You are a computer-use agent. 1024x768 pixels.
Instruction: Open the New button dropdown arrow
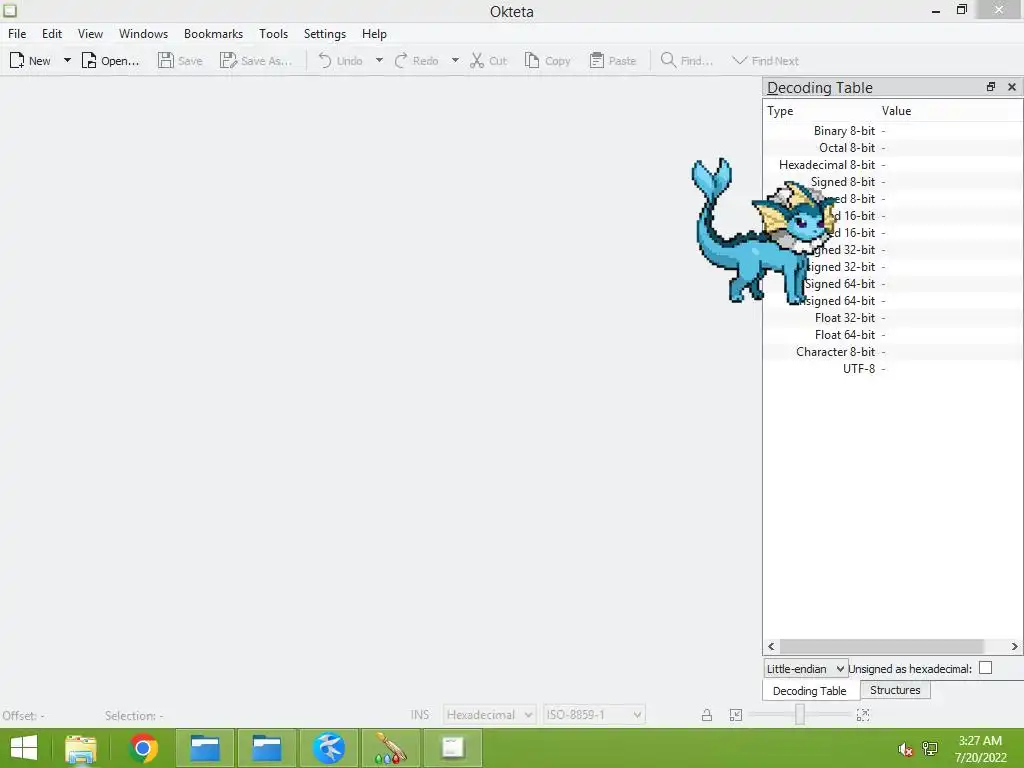coord(67,61)
